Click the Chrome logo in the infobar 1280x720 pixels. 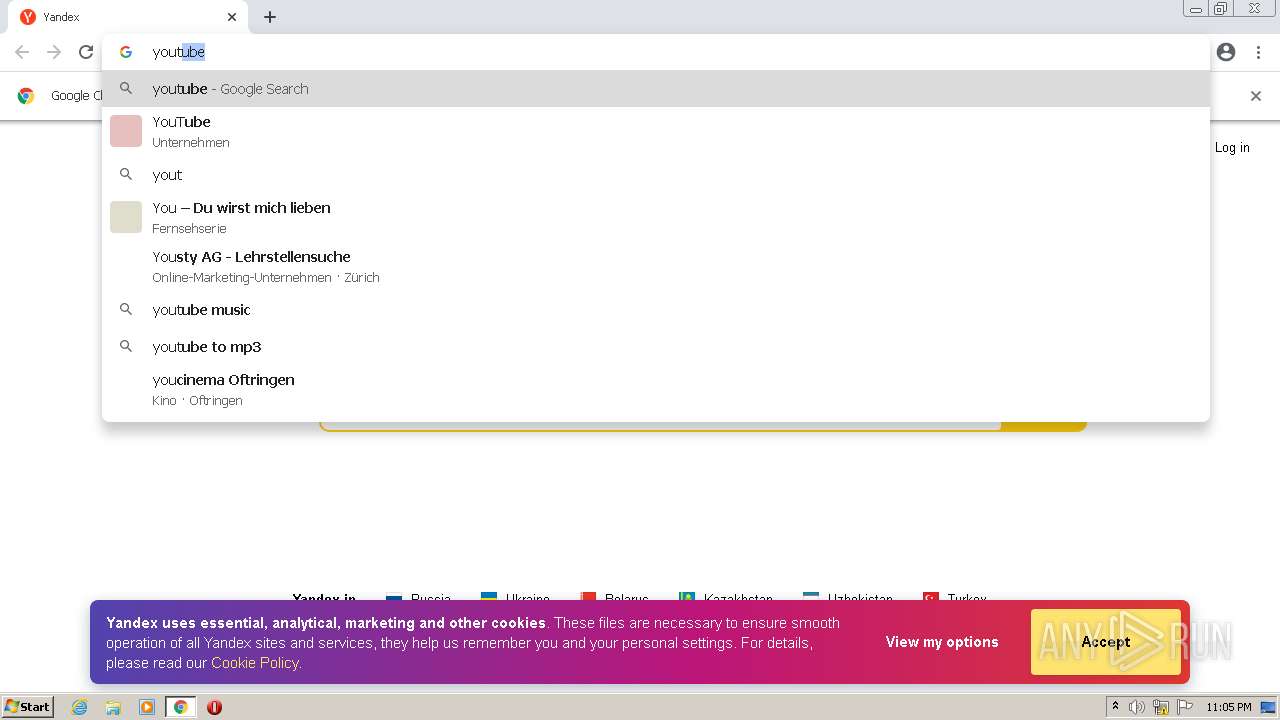click(26, 96)
